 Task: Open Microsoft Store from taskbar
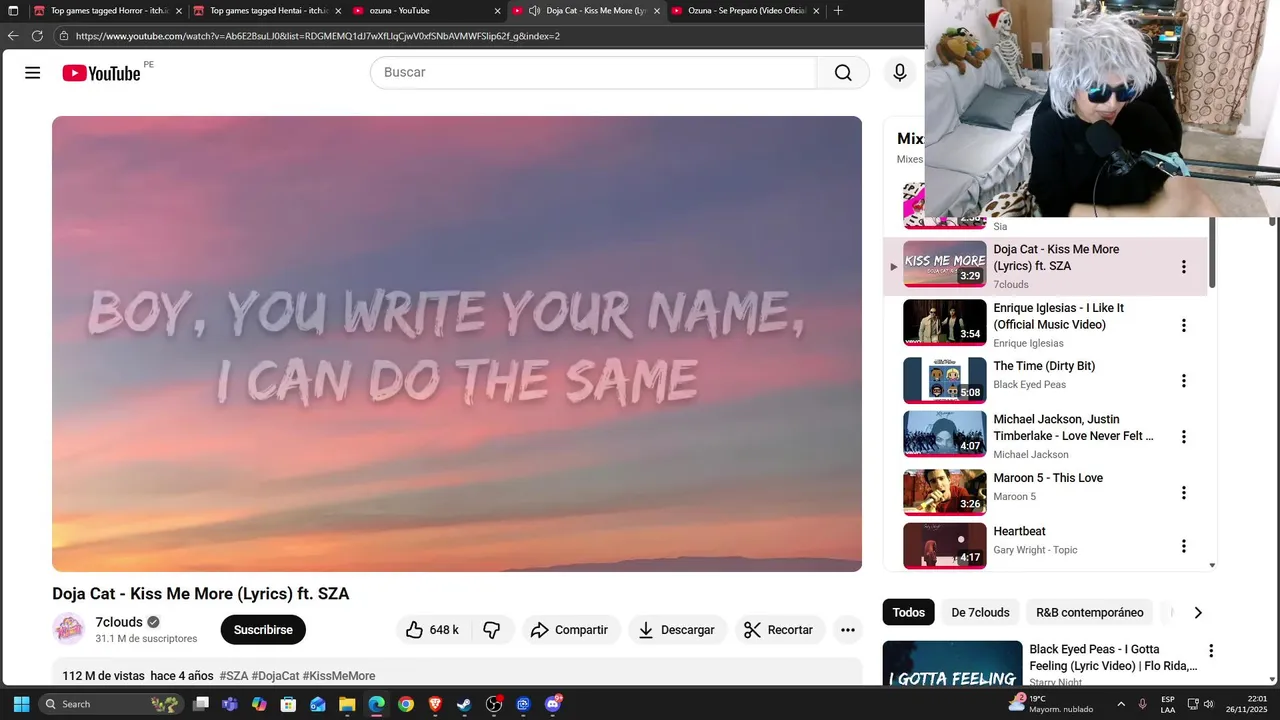pos(288,704)
